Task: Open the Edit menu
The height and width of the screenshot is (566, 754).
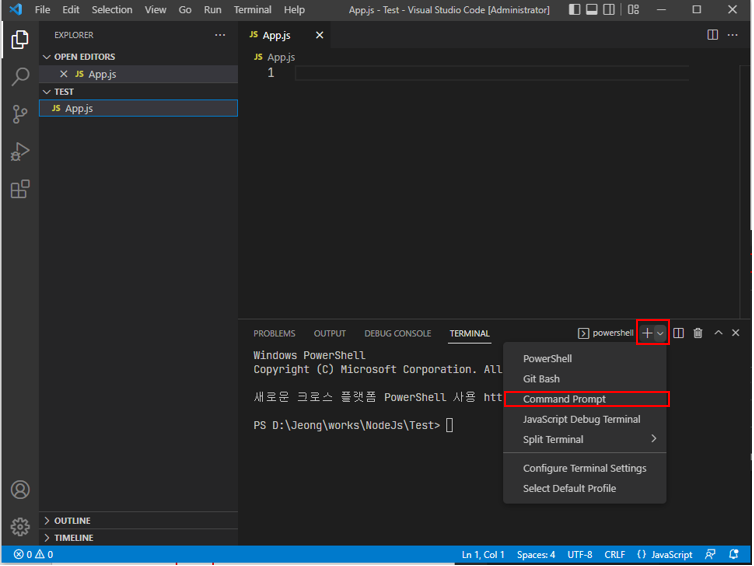Action: (x=71, y=10)
